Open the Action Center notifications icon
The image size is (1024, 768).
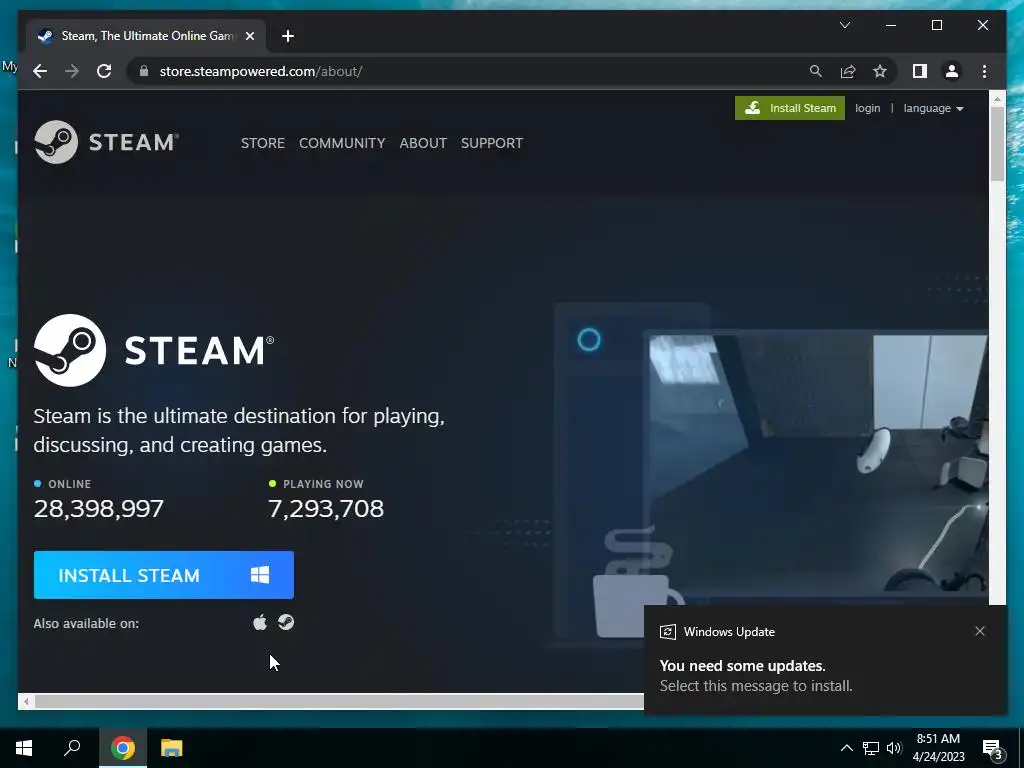(993, 748)
